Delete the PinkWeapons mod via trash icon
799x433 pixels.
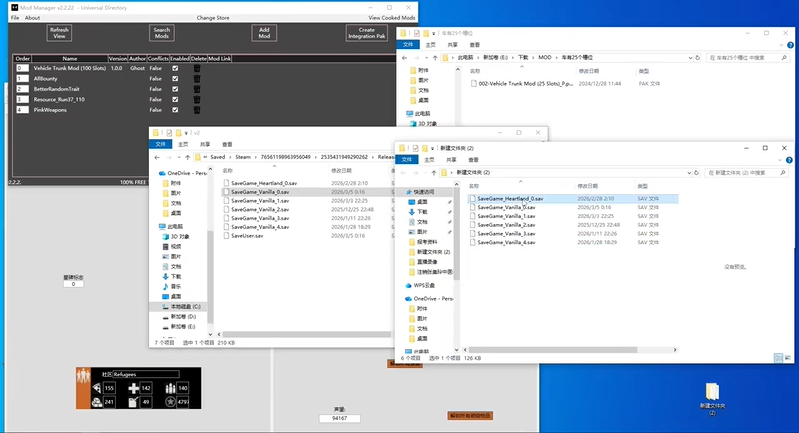point(197,110)
